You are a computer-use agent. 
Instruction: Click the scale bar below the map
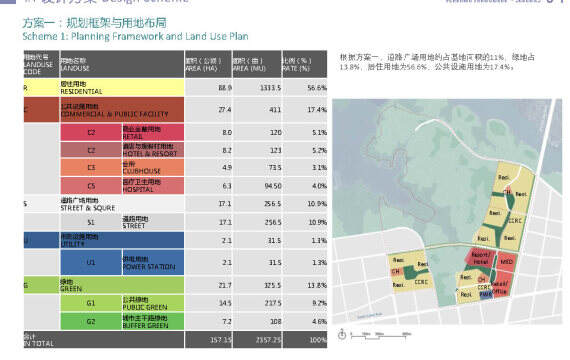[381, 335]
